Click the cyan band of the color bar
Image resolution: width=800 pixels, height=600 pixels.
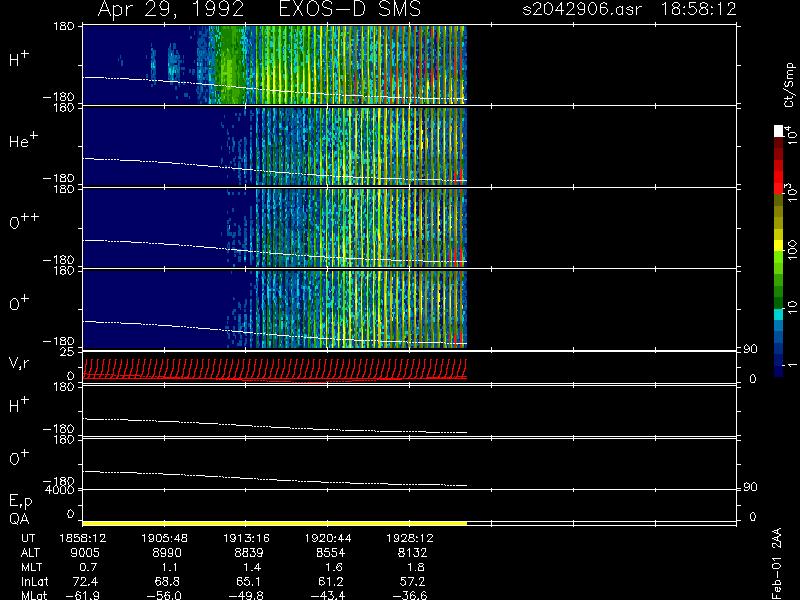pyautogui.click(x=779, y=314)
